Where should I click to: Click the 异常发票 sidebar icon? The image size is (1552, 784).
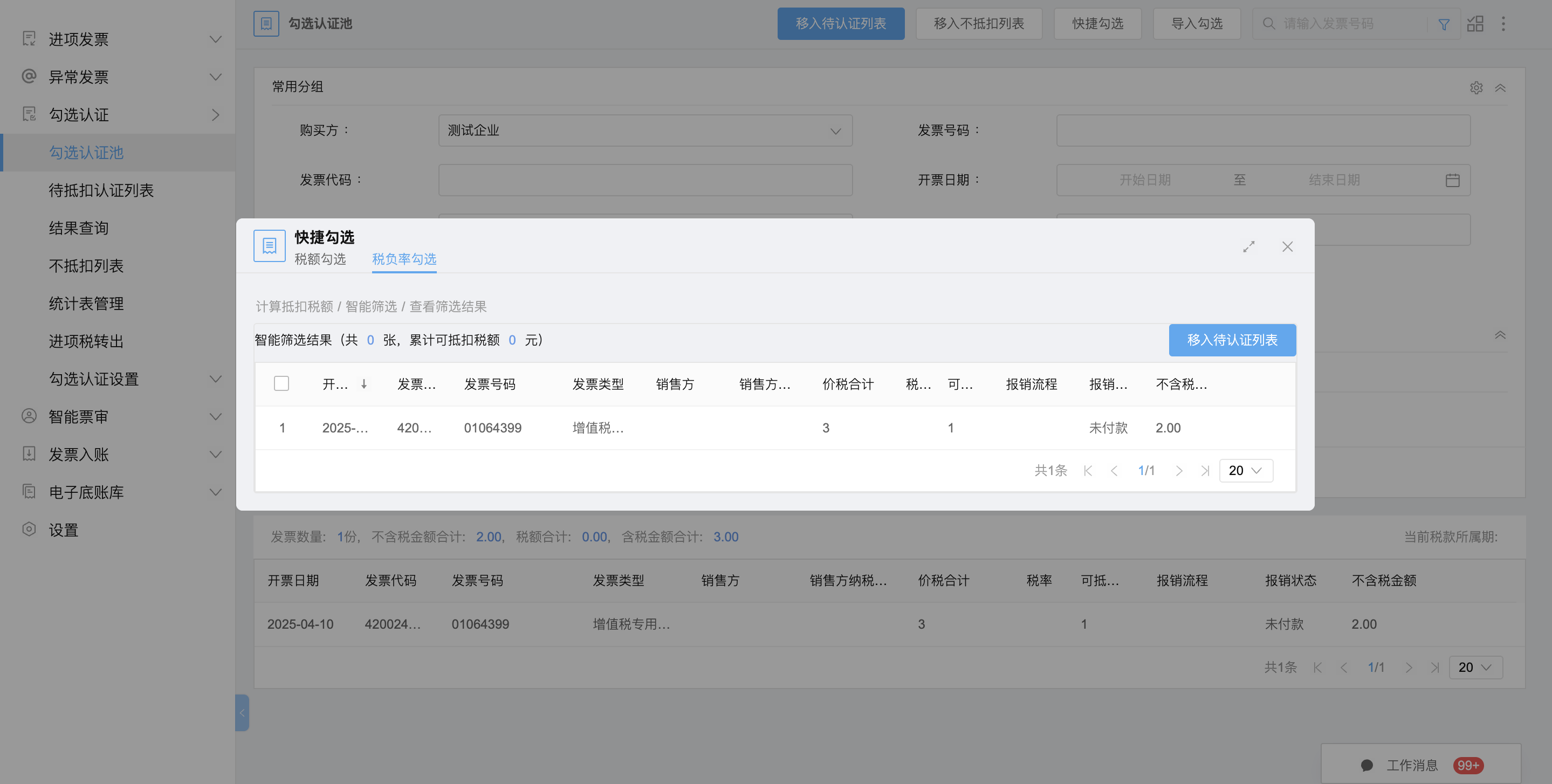coord(29,77)
